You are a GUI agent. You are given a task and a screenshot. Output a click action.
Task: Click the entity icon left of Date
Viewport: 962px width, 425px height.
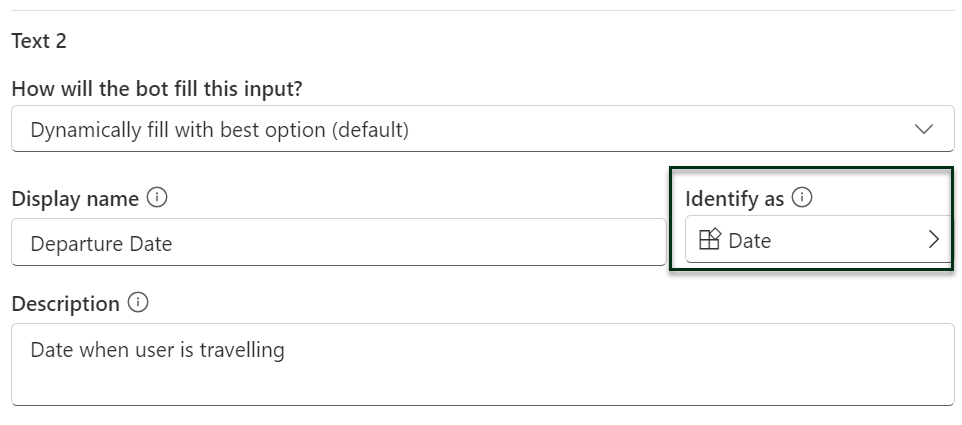[x=709, y=240]
